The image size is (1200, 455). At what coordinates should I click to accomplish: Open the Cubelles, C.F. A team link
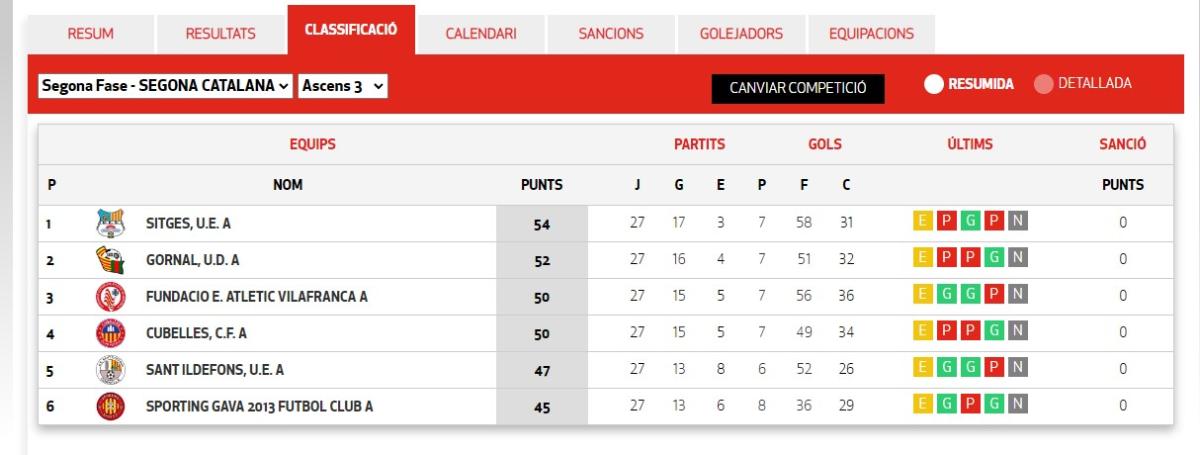[x=196, y=333]
